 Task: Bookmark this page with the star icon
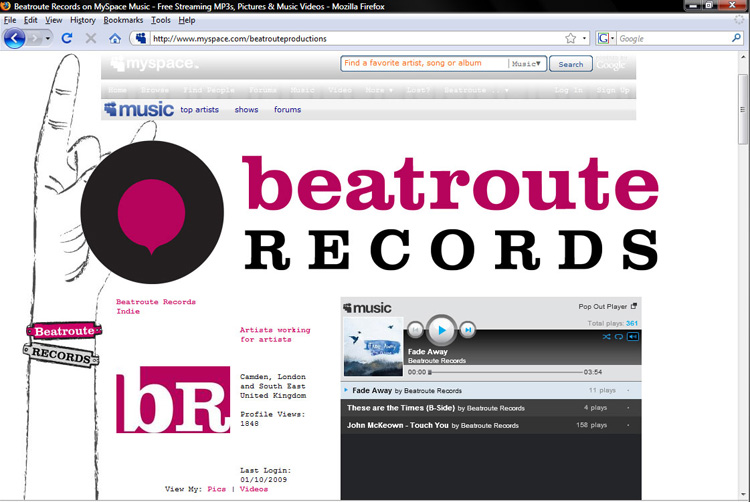point(571,38)
